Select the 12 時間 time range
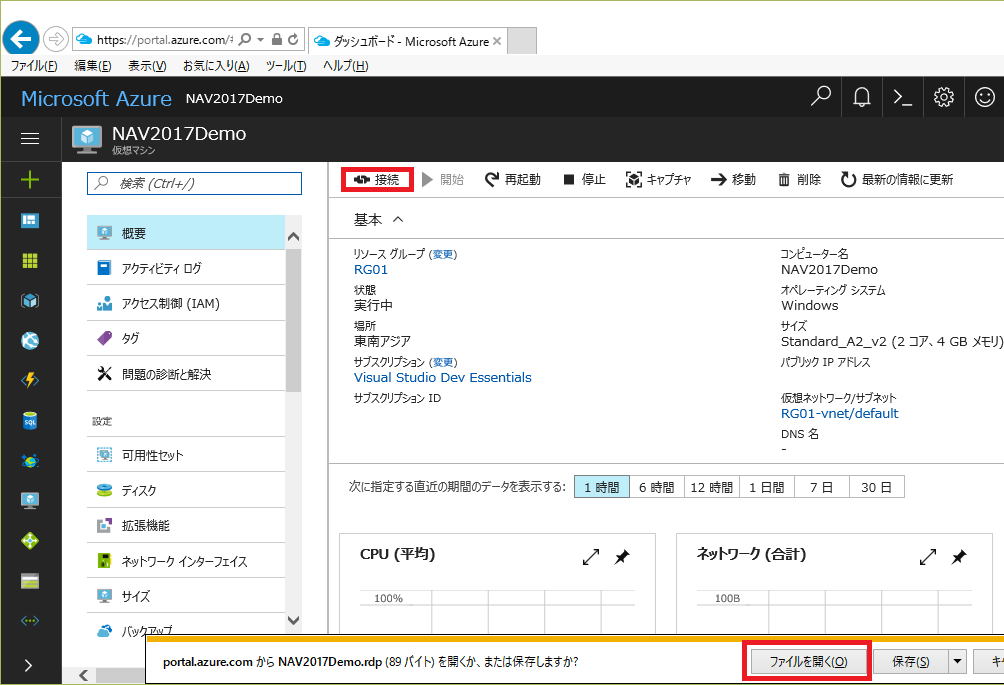Viewport: 1004px width, 685px height. (712, 487)
